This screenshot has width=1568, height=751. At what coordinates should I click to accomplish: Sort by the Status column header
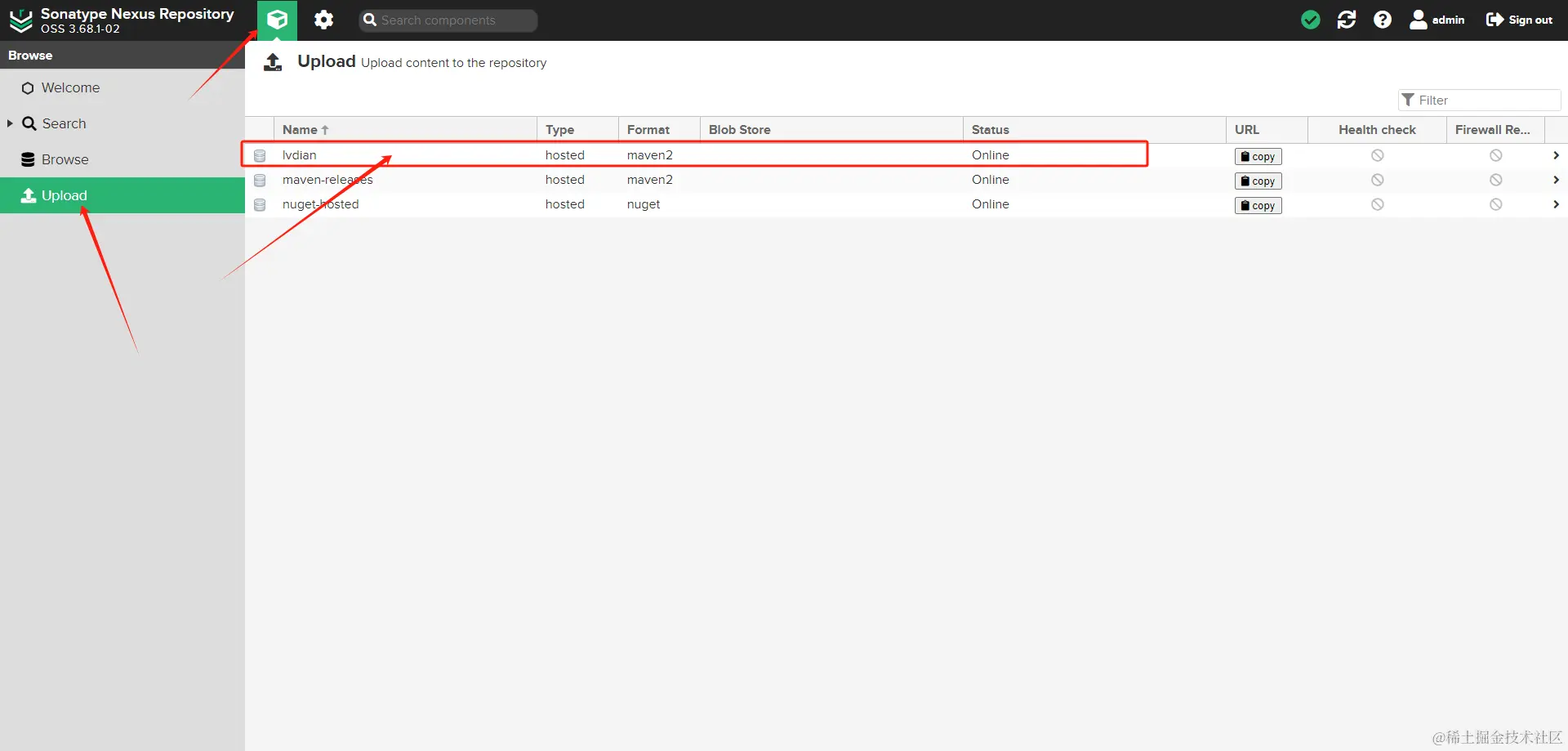(x=1094, y=130)
